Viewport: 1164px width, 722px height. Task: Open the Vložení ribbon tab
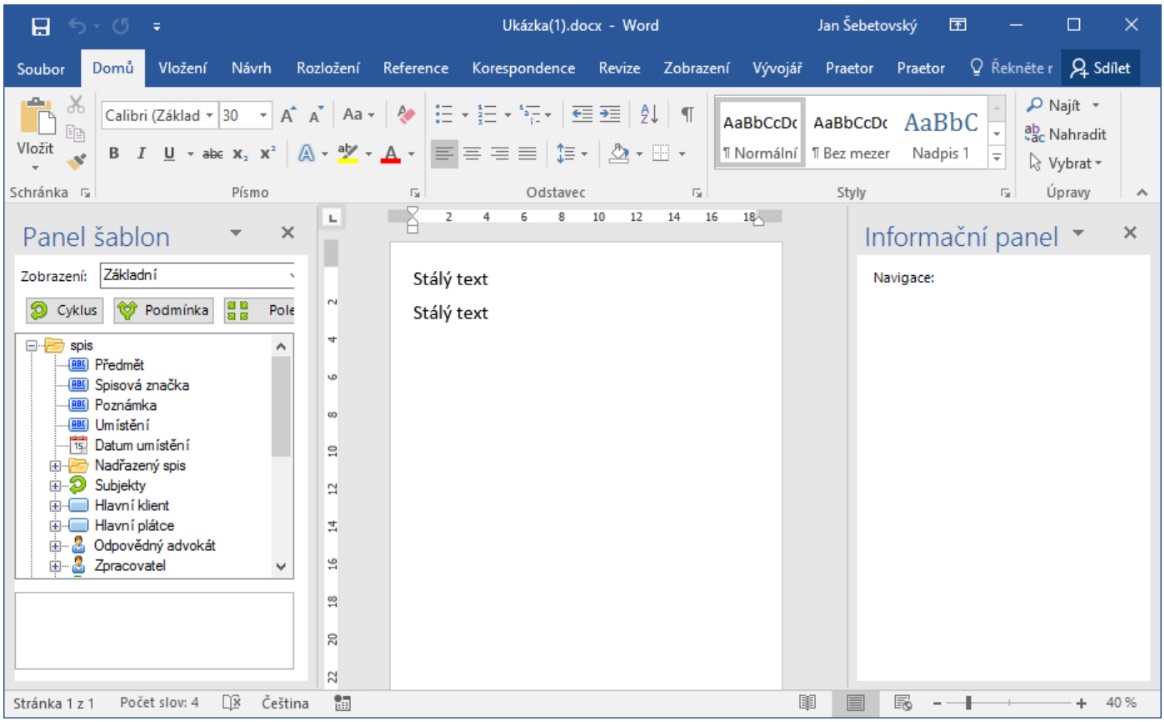pos(183,68)
